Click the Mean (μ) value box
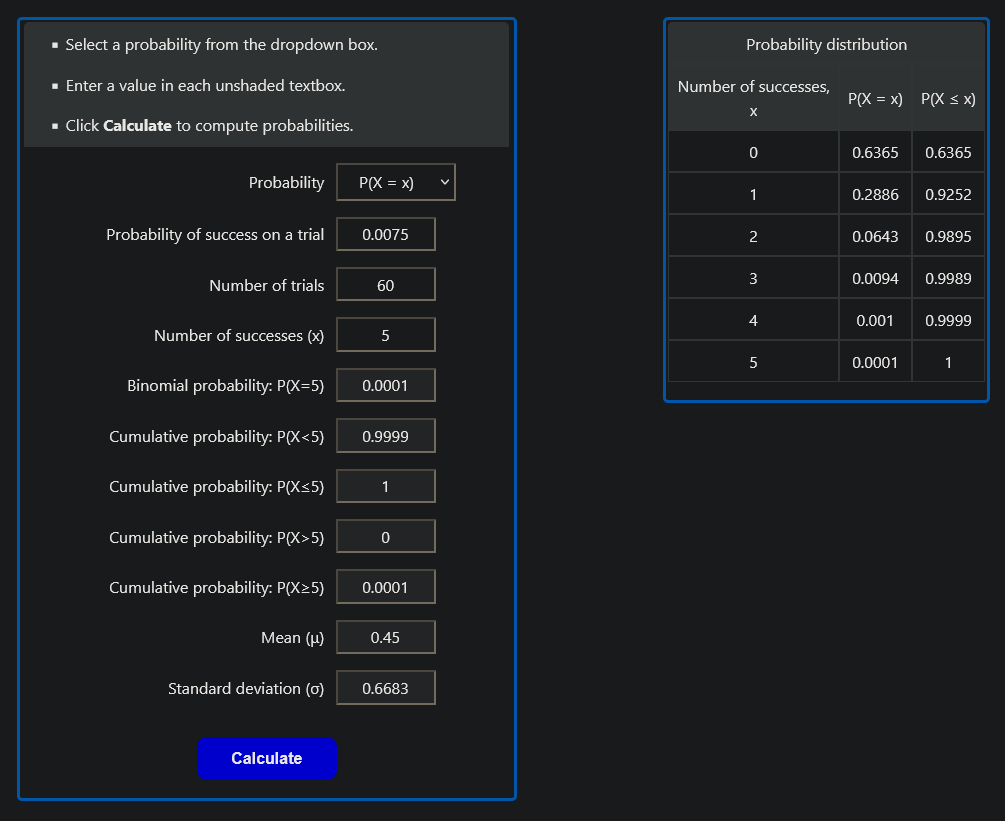Viewport: 1005px width, 821px height. pyautogui.click(x=385, y=637)
